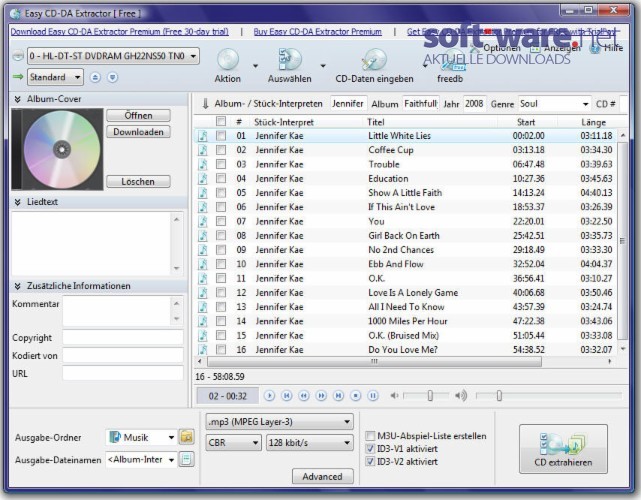641x500 pixels.
Task: Disable ID3-V1 aktiviert
Action: click(x=370, y=448)
